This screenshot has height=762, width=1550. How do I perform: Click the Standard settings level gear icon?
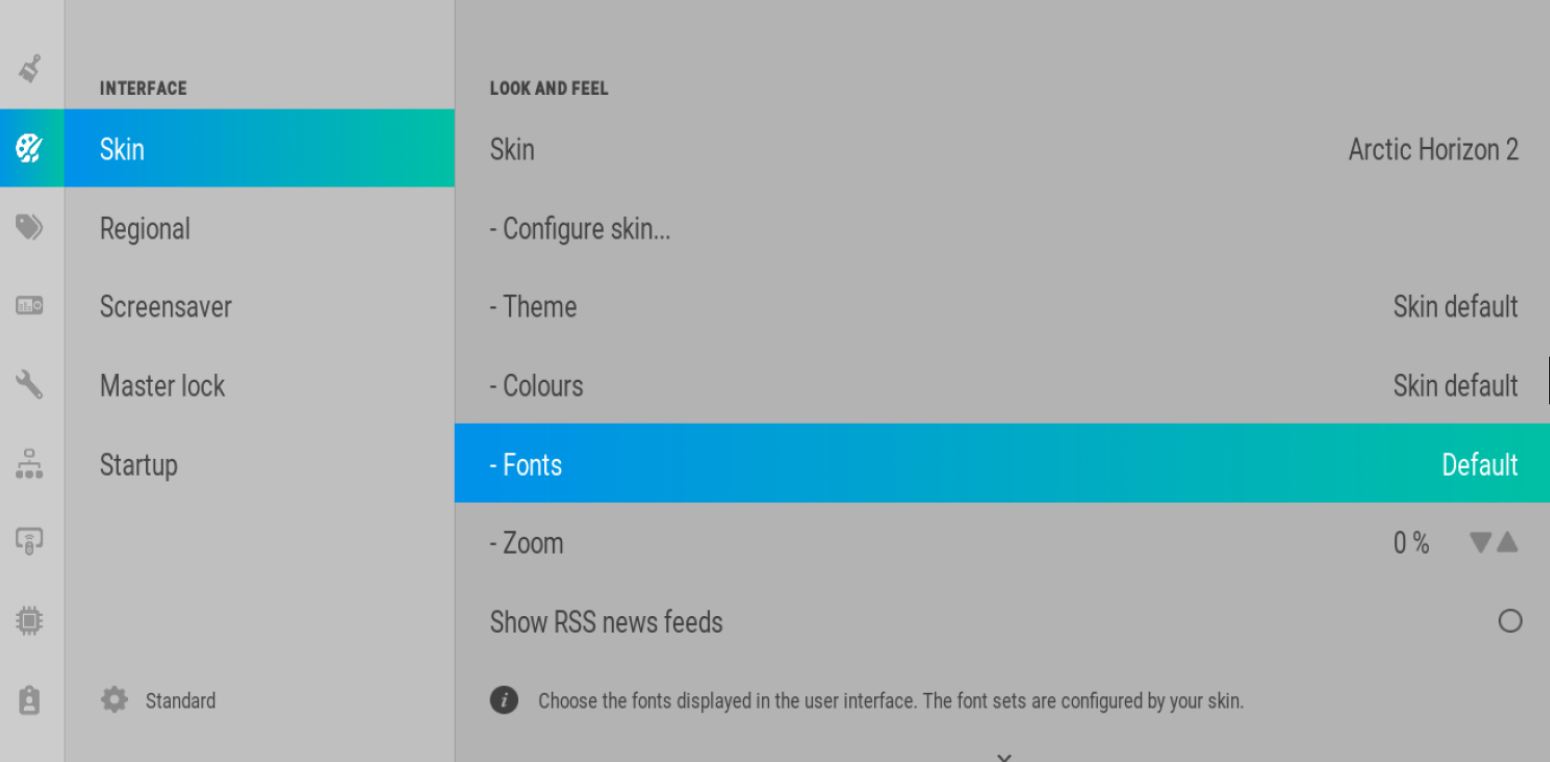(115, 700)
